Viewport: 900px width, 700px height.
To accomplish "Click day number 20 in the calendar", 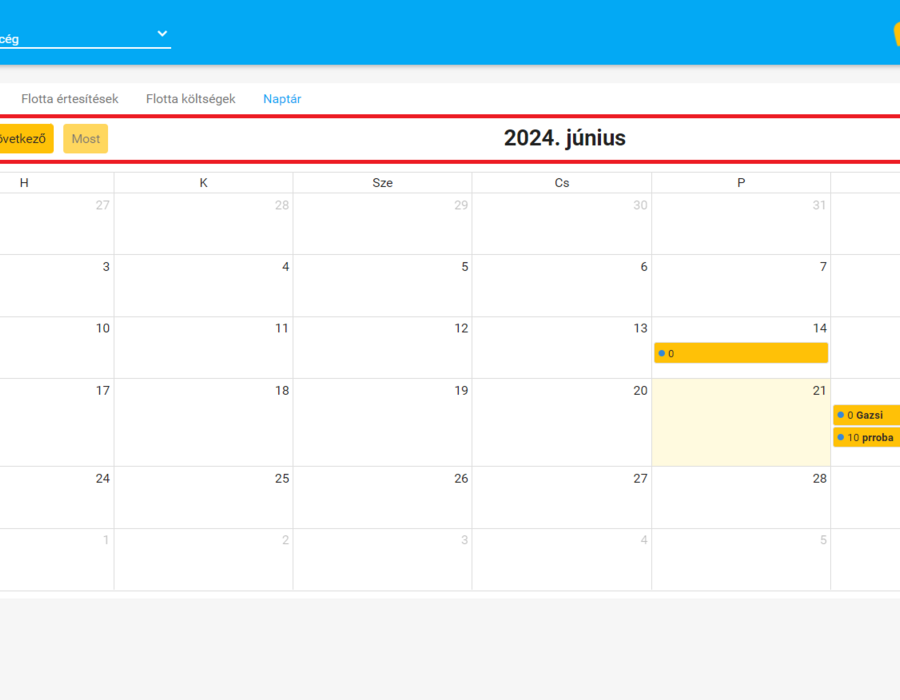I will click(641, 391).
